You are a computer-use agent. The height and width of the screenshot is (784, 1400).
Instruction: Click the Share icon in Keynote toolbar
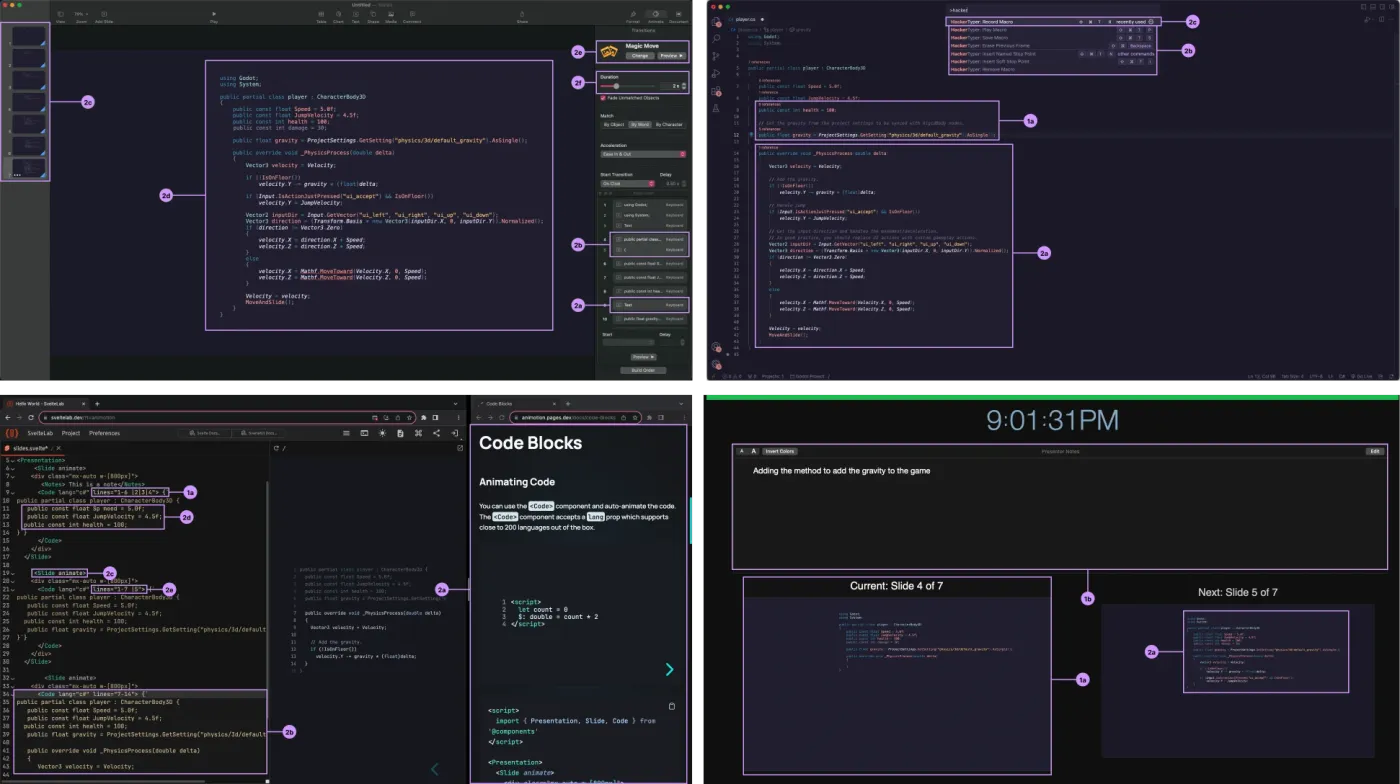[x=522, y=14]
